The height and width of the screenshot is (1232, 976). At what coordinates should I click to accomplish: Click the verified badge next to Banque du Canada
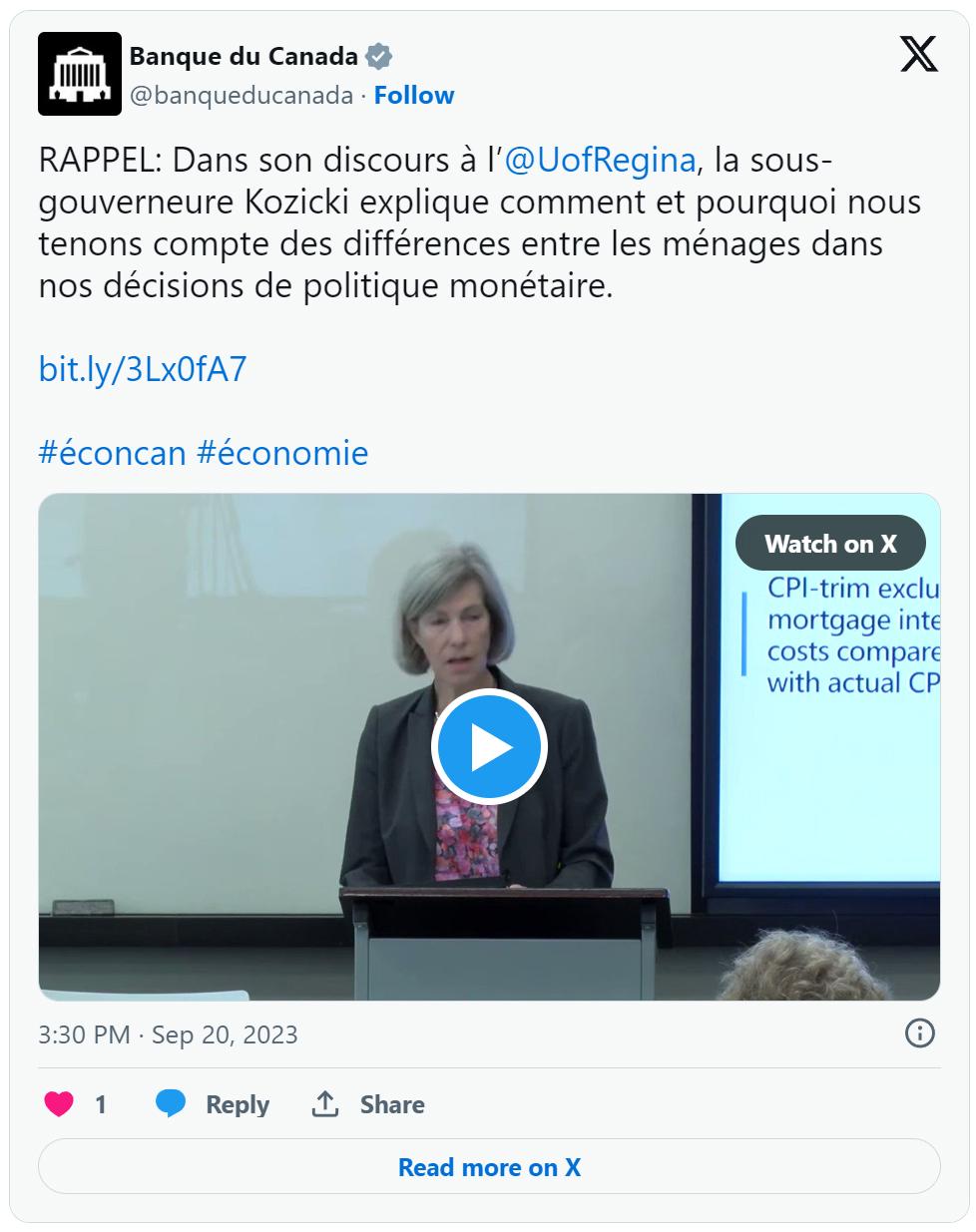tap(378, 56)
